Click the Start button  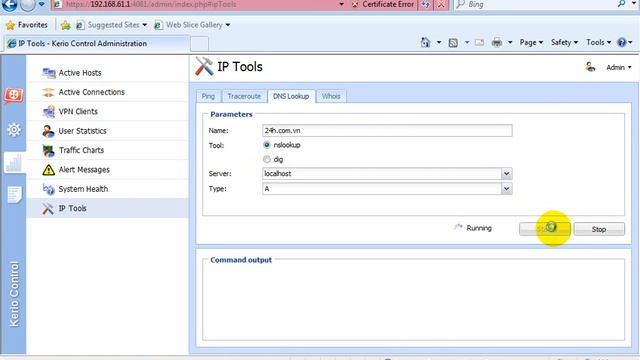(544, 229)
